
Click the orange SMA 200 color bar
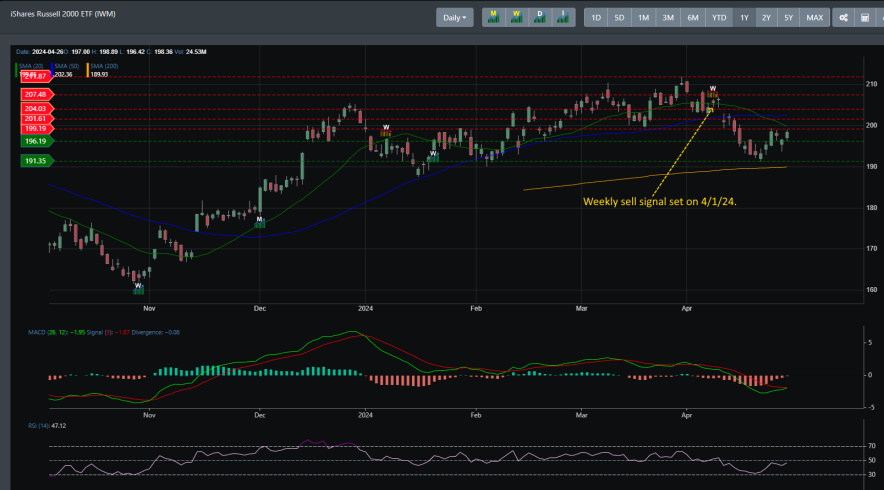click(87, 70)
